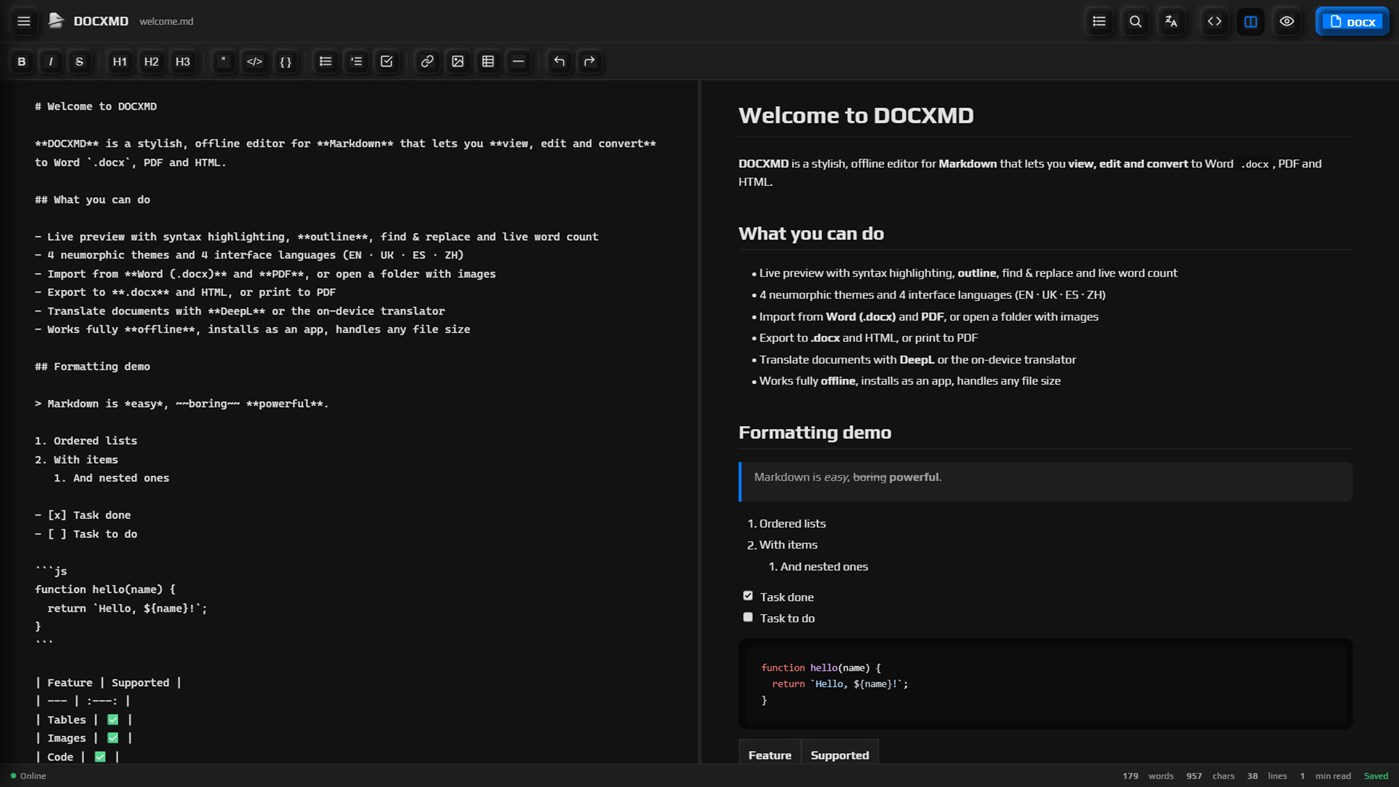This screenshot has width=1399, height=787.
Task: Switch to split view layout
Action: [1251, 21]
